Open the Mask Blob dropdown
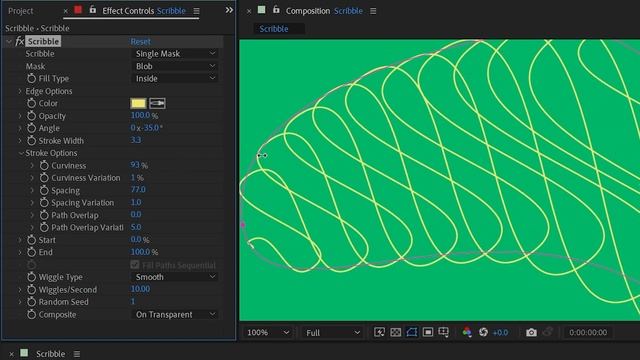Screen dimensions: 640x360 pos(175,66)
